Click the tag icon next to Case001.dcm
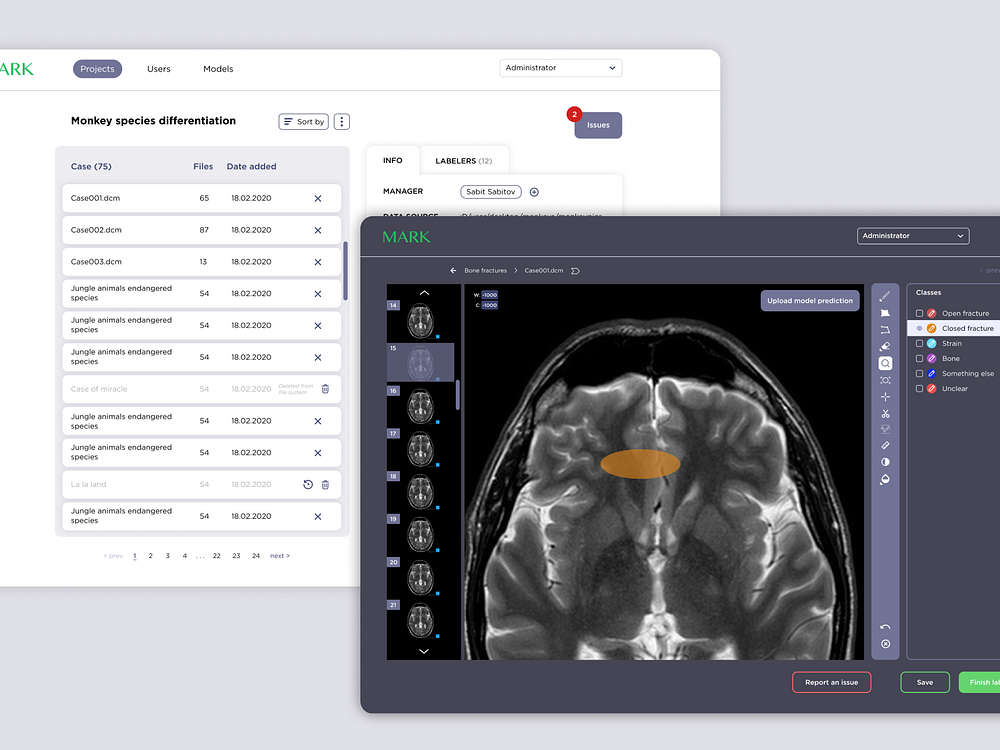The image size is (1000, 750). (575, 271)
